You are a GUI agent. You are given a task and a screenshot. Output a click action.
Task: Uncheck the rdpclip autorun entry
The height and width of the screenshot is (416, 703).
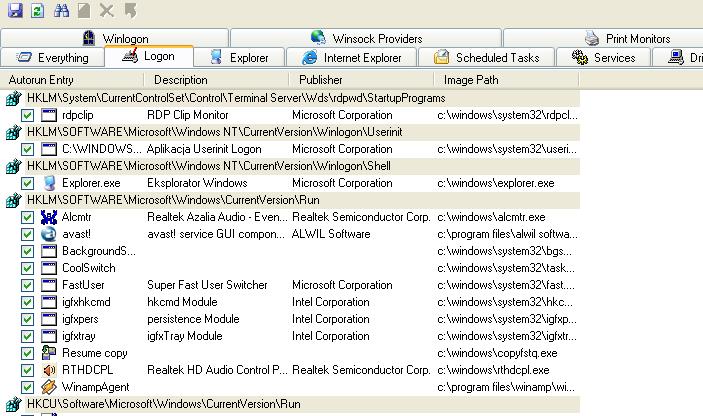click(x=27, y=116)
